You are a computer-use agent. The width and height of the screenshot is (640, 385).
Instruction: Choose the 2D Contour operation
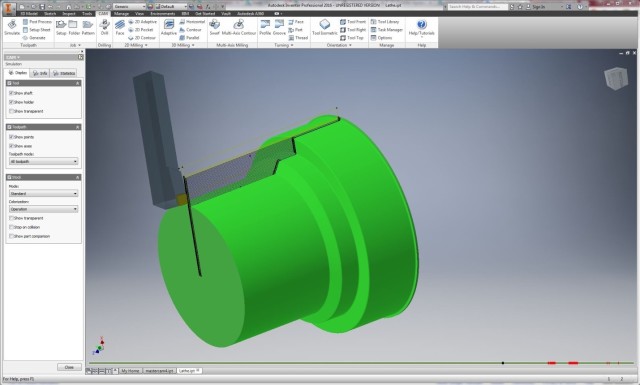tap(142, 38)
